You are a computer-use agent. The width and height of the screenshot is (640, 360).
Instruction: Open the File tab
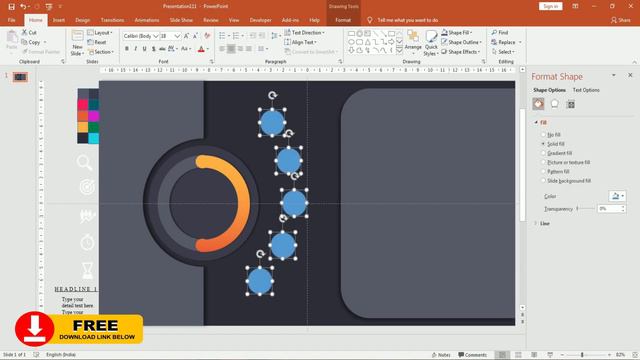tap(11, 20)
